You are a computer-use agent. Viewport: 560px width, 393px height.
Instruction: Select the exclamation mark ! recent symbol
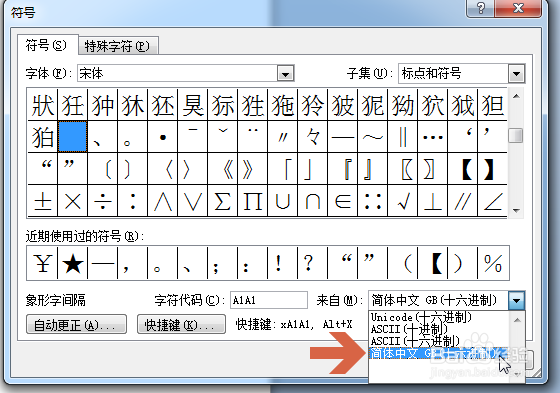point(282,263)
